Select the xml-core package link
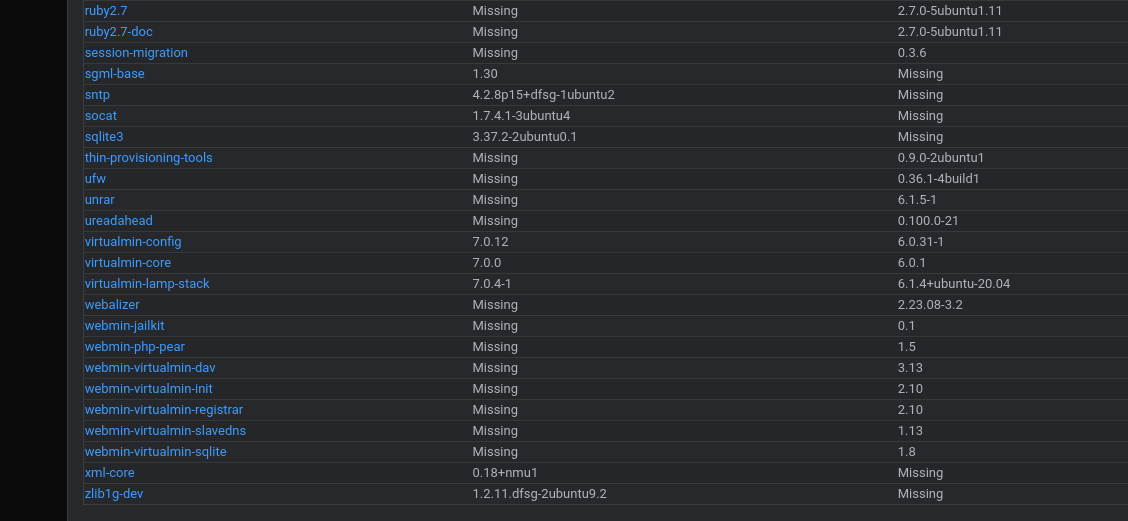Screen dimensions: 1128x521 [109, 473]
